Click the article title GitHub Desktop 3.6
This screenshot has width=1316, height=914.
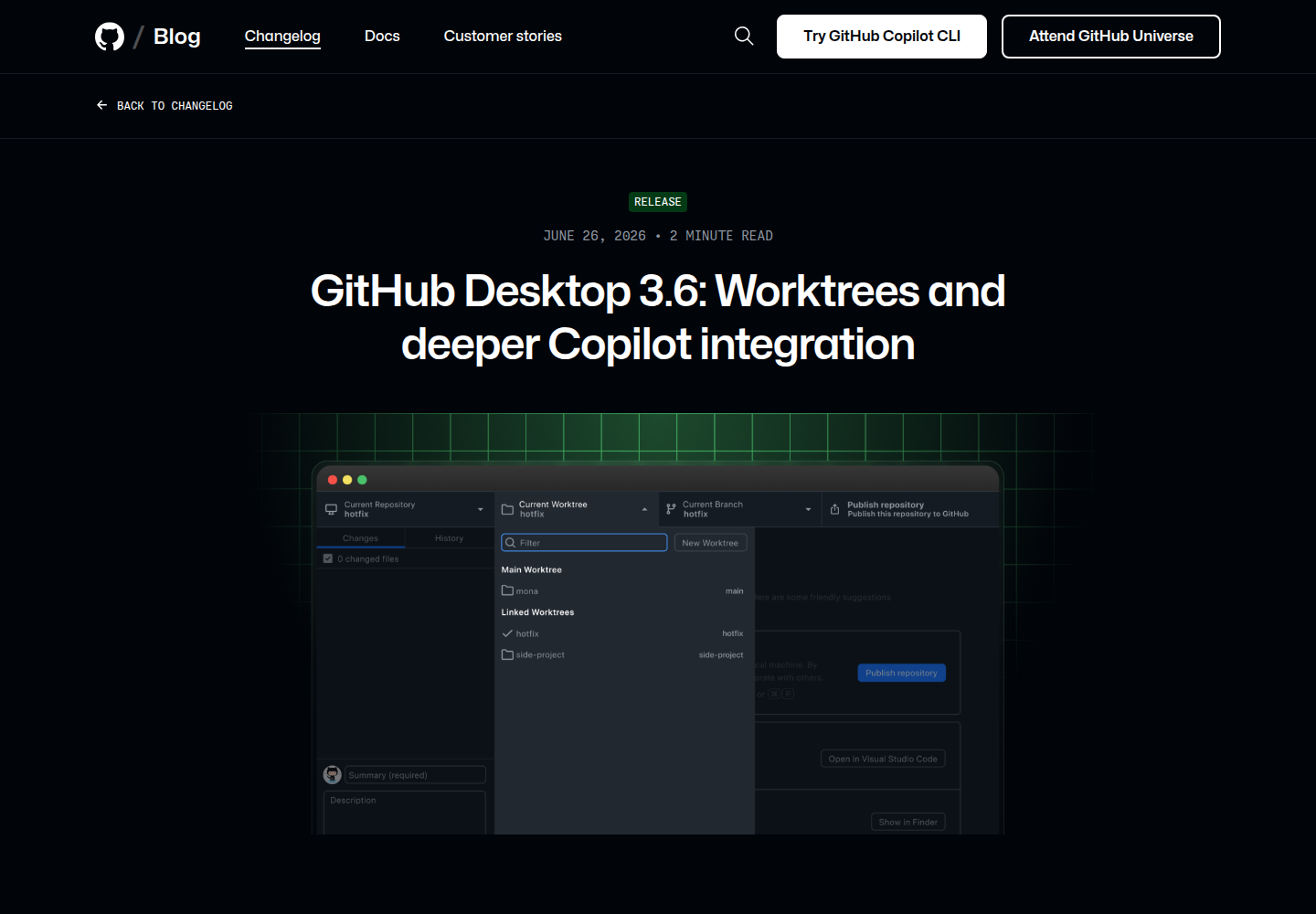click(658, 317)
